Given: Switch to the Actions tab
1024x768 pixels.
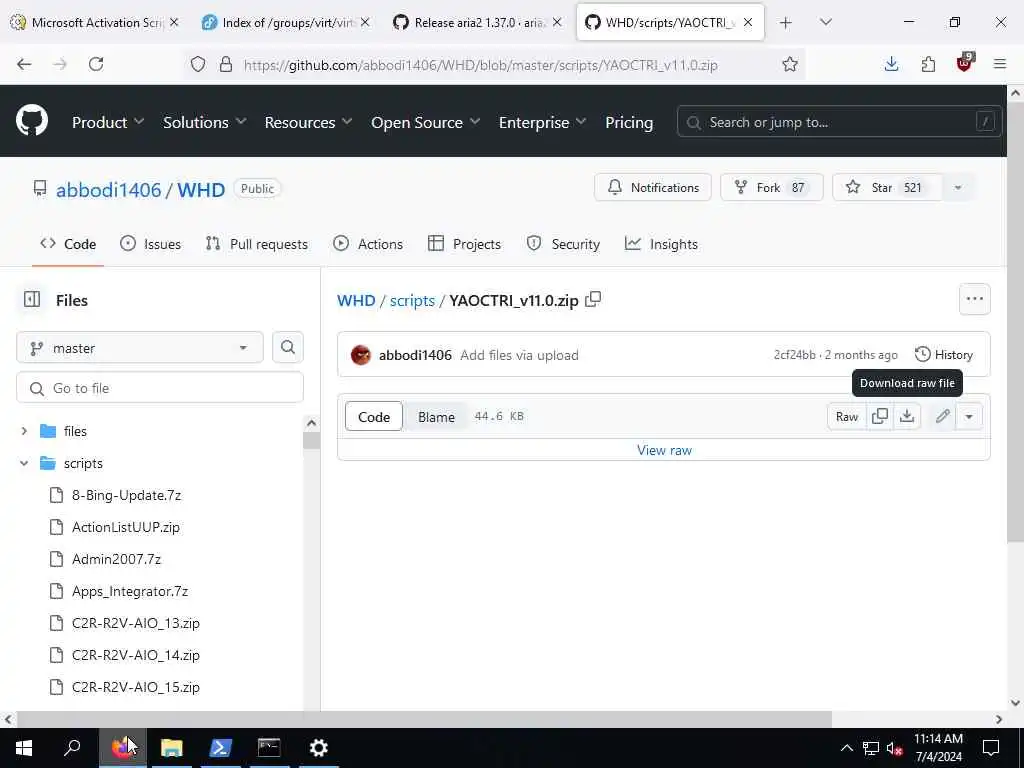Looking at the screenshot, I should coord(368,244).
